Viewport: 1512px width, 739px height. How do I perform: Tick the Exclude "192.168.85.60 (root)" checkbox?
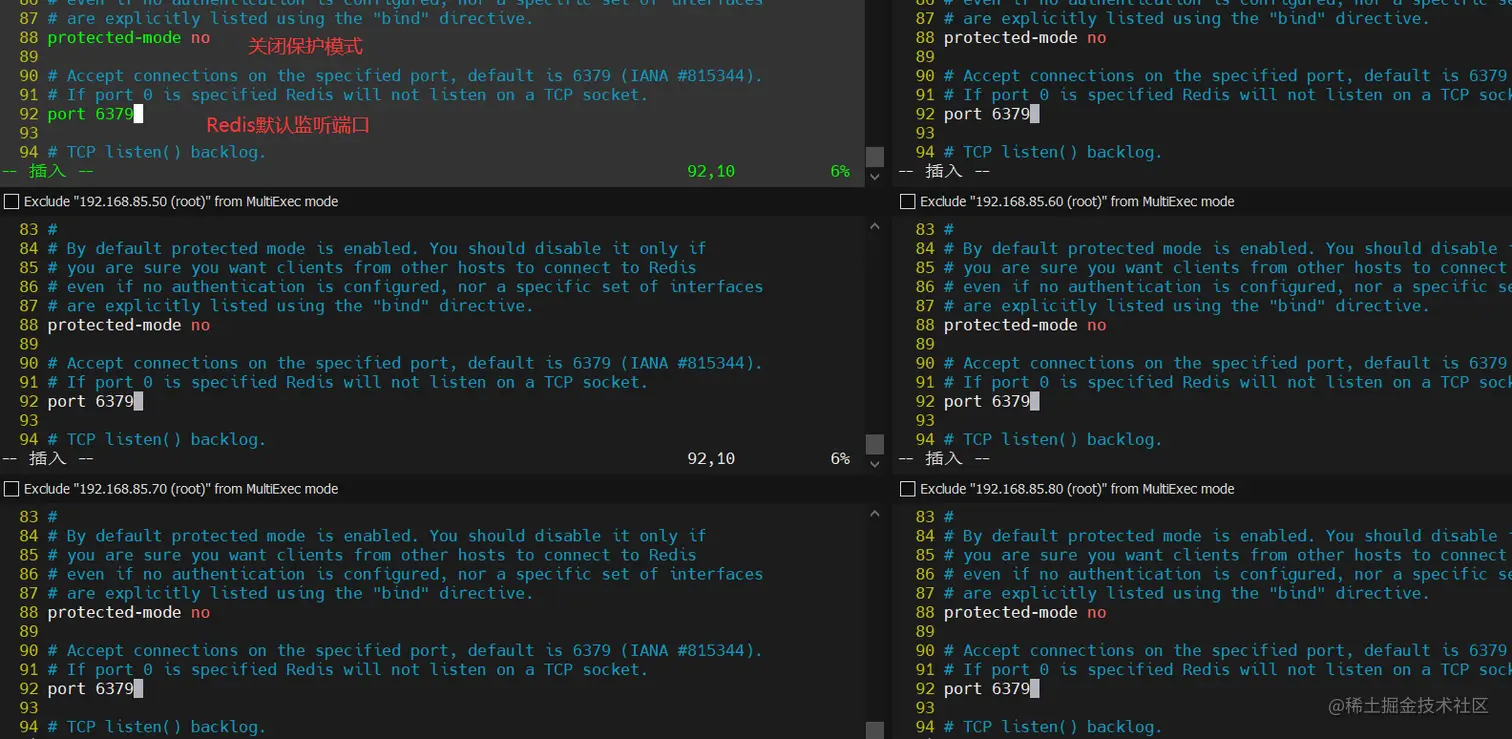click(908, 202)
